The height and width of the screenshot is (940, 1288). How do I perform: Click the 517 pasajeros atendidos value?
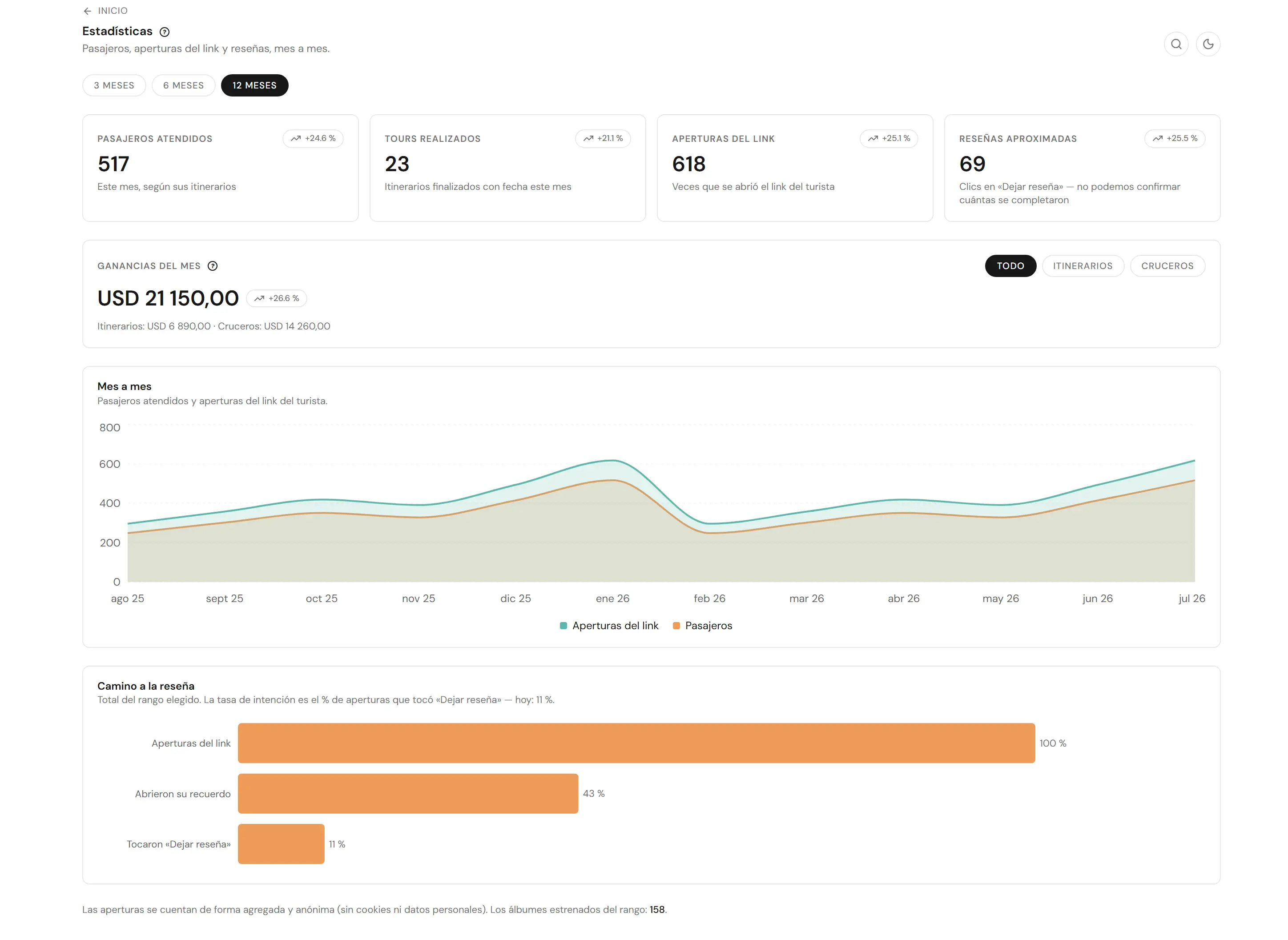(x=113, y=164)
